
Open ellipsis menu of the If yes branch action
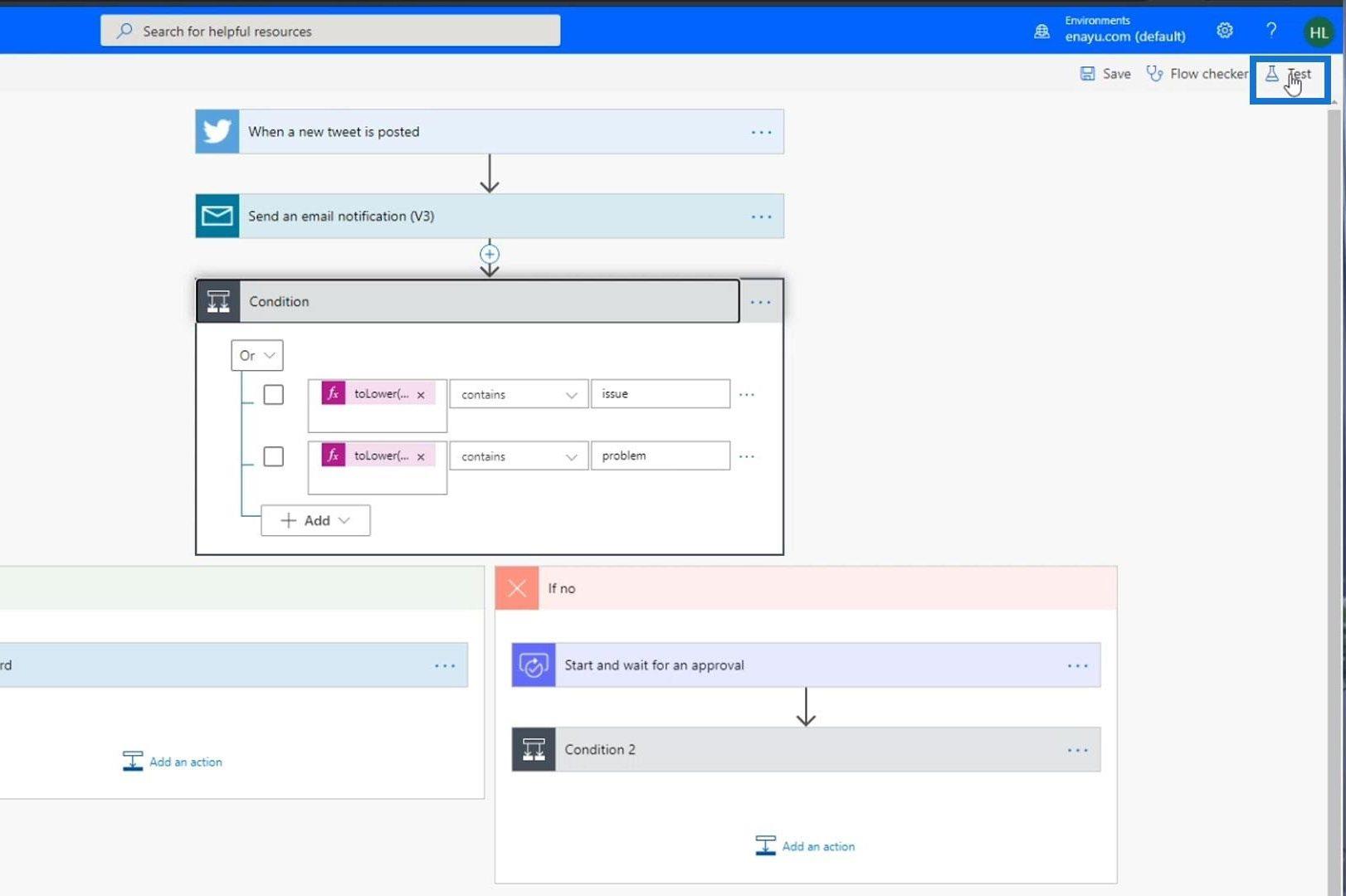pyautogui.click(x=445, y=666)
